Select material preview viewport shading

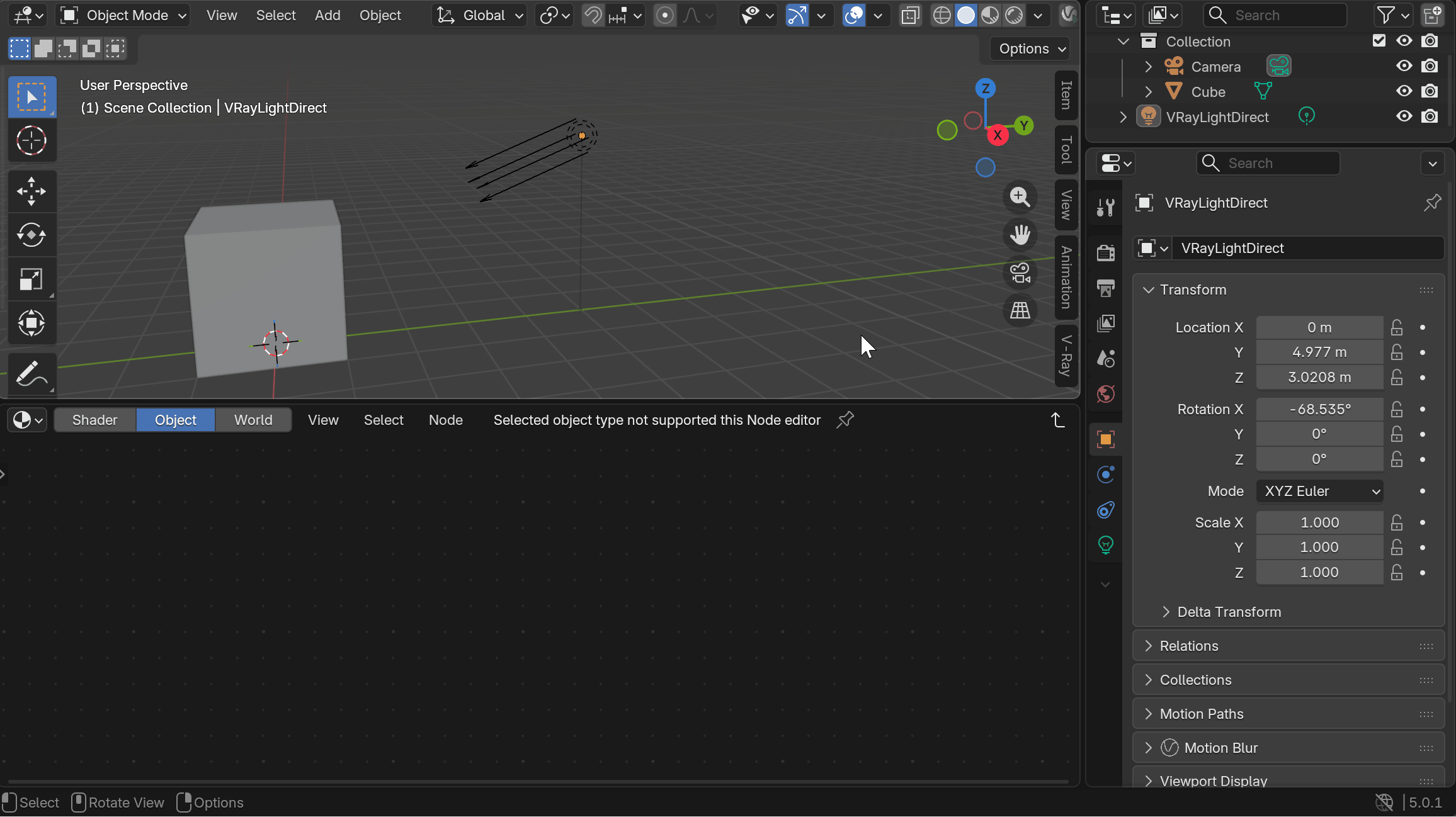(989, 15)
